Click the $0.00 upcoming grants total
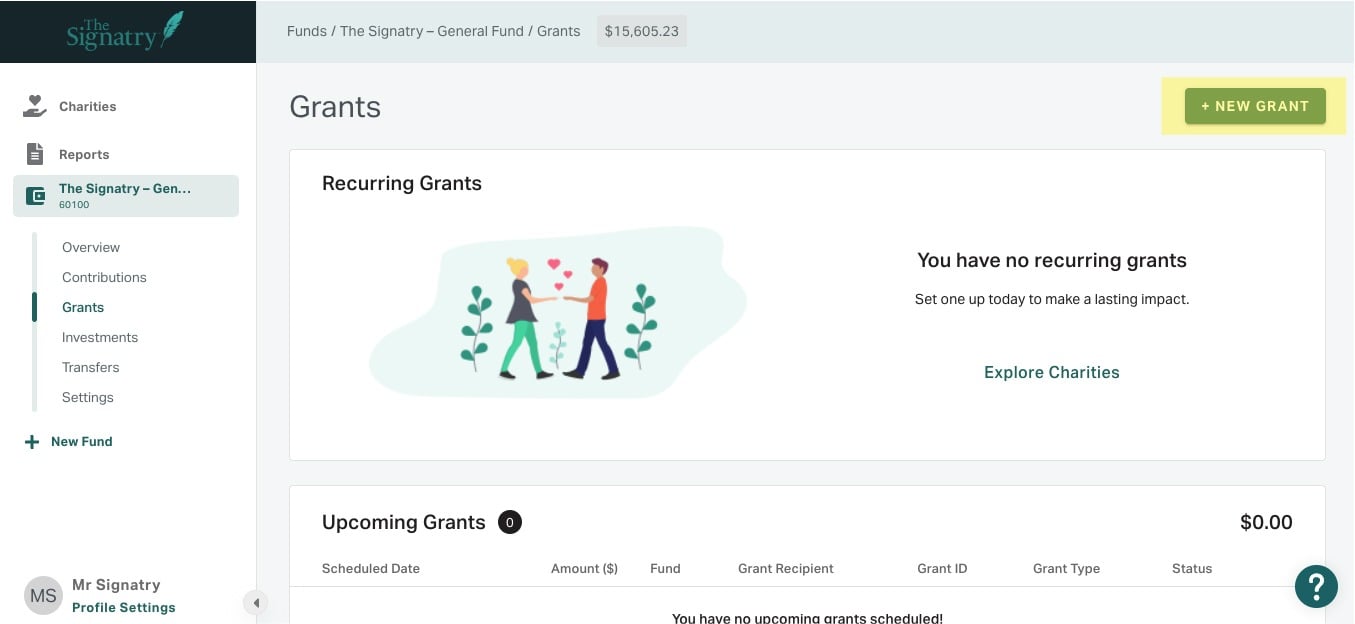The image size is (1355, 624). pyautogui.click(x=1266, y=522)
